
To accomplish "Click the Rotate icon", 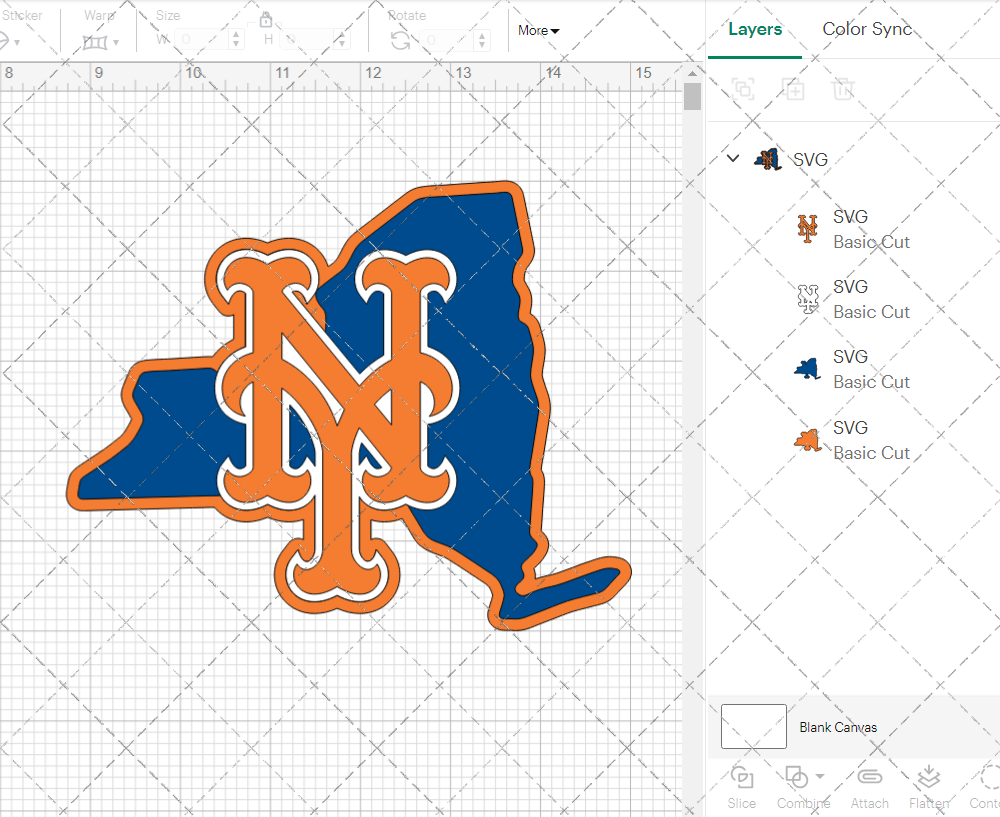I will [x=401, y=41].
